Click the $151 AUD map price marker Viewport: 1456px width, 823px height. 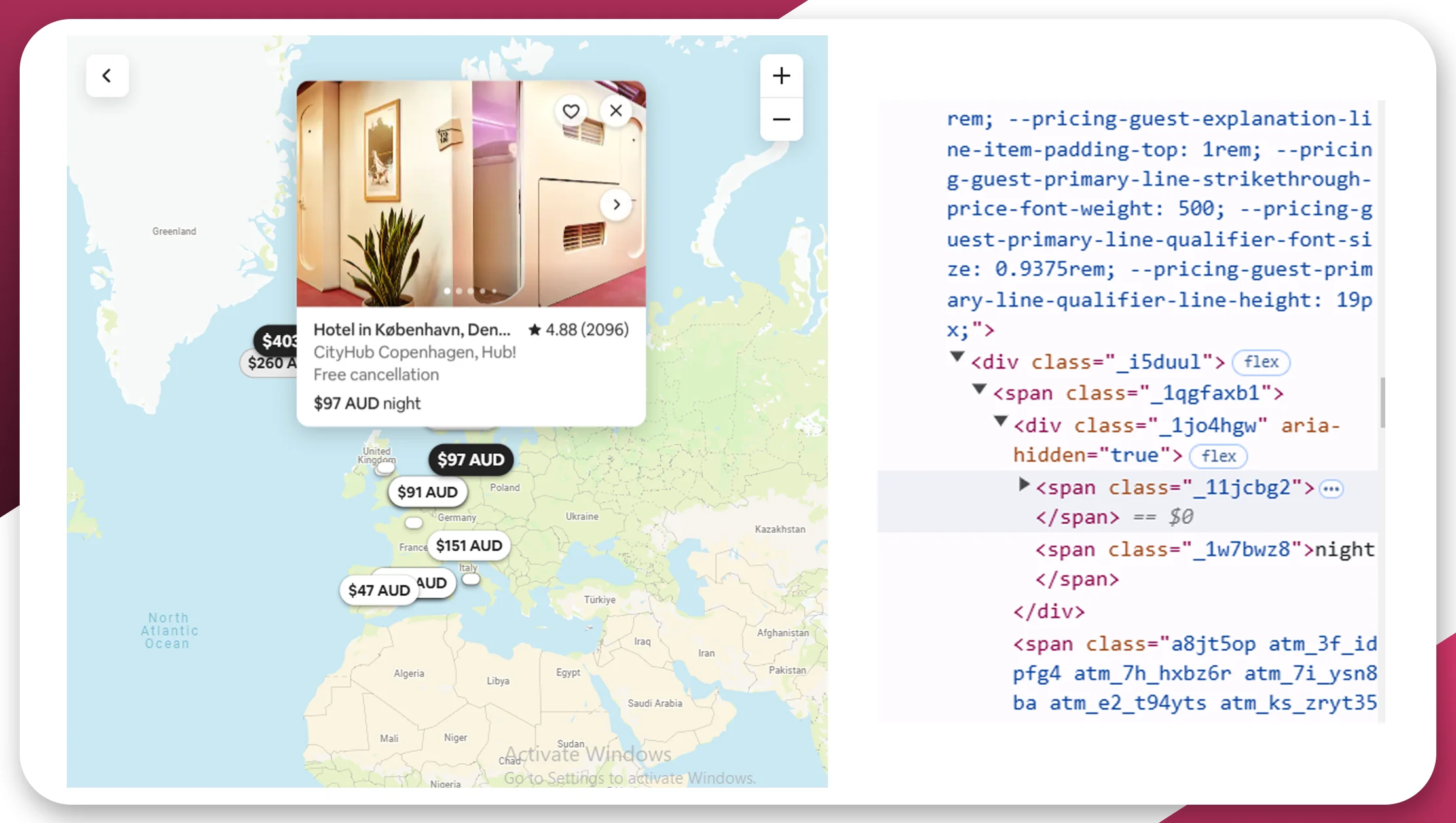468,545
